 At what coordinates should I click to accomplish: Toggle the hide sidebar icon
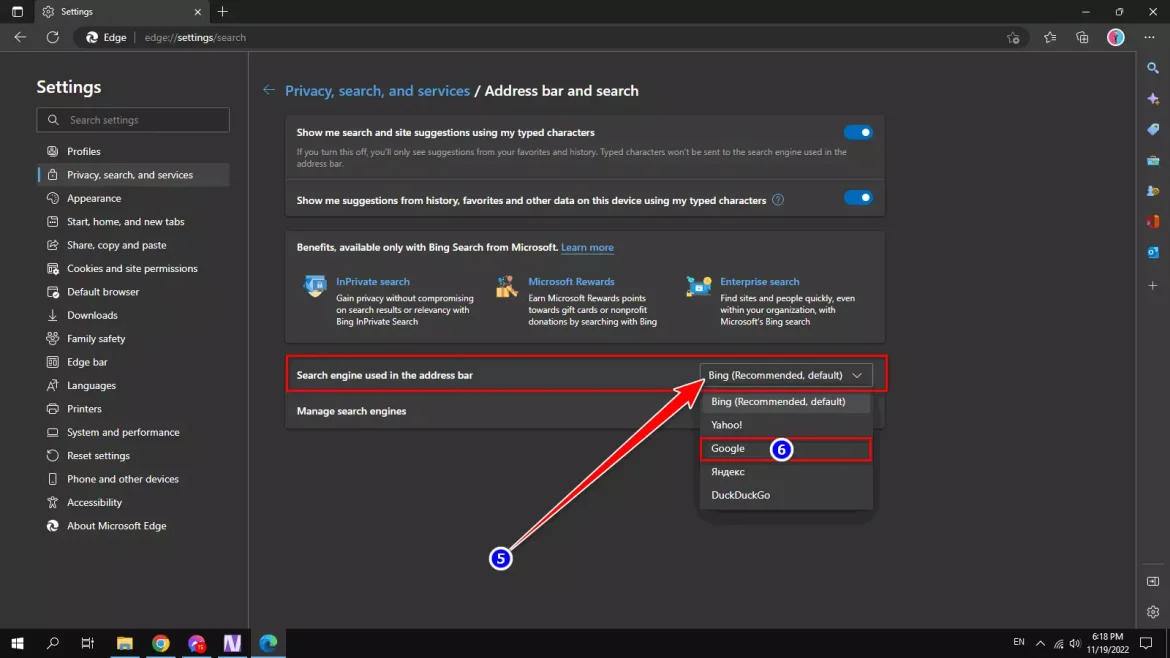point(1153,581)
